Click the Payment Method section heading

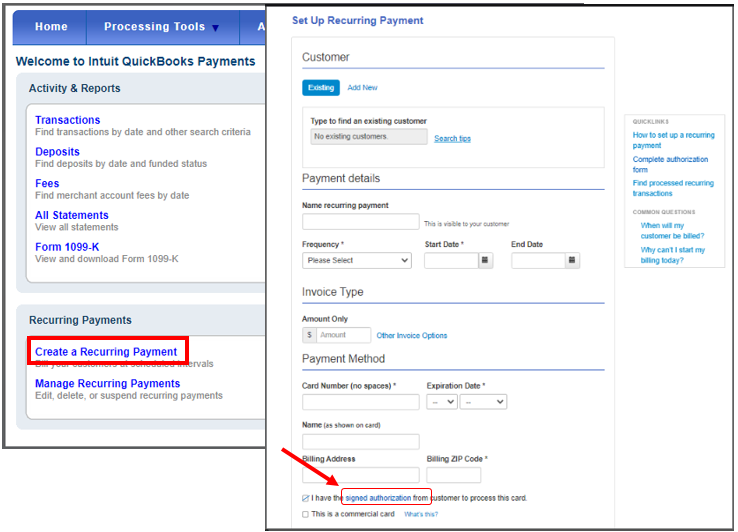pos(344,359)
